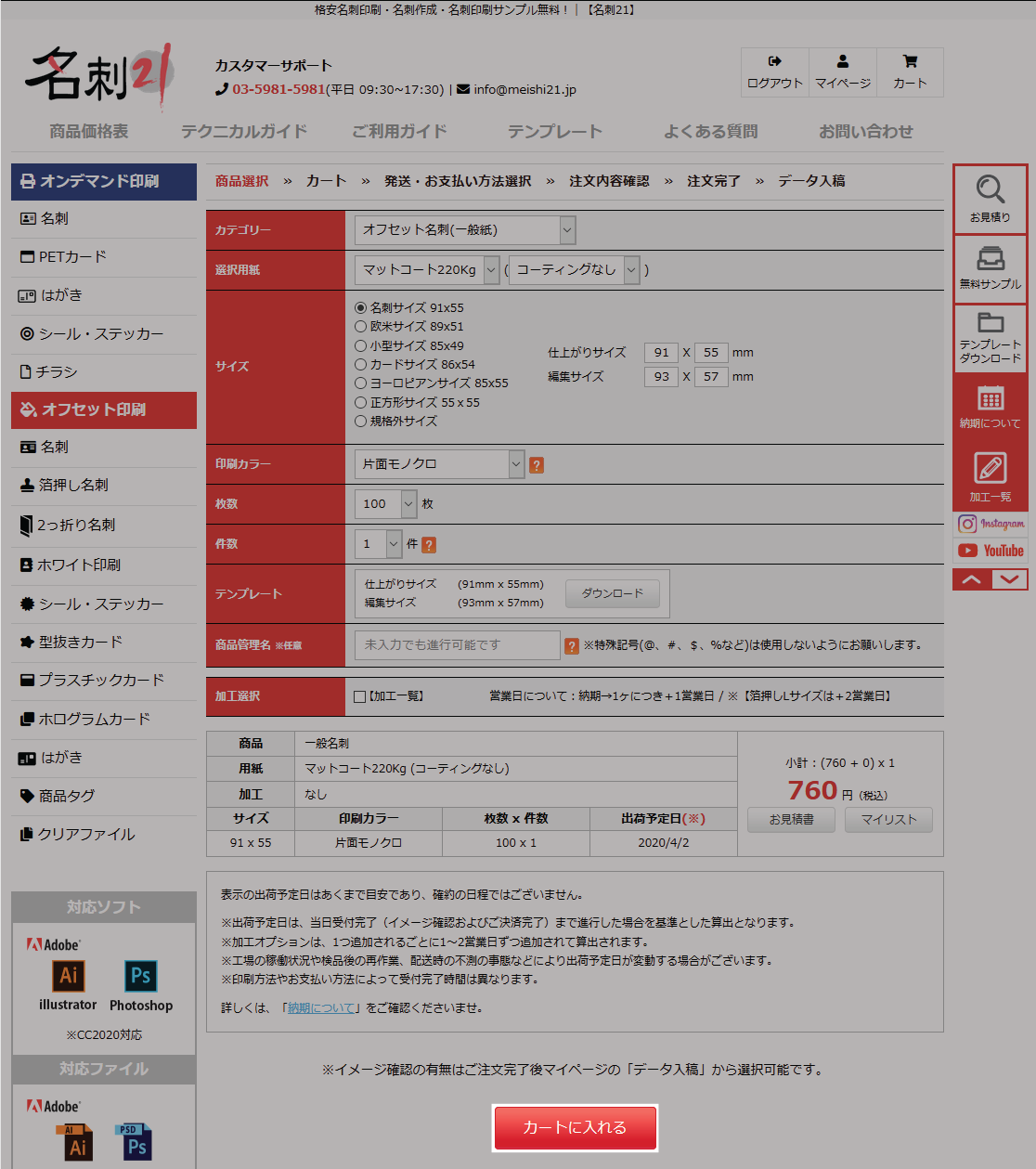The width and height of the screenshot is (1036, 1169).
Task: Click the 03-5981-5981 phone number
Action: 278,89
